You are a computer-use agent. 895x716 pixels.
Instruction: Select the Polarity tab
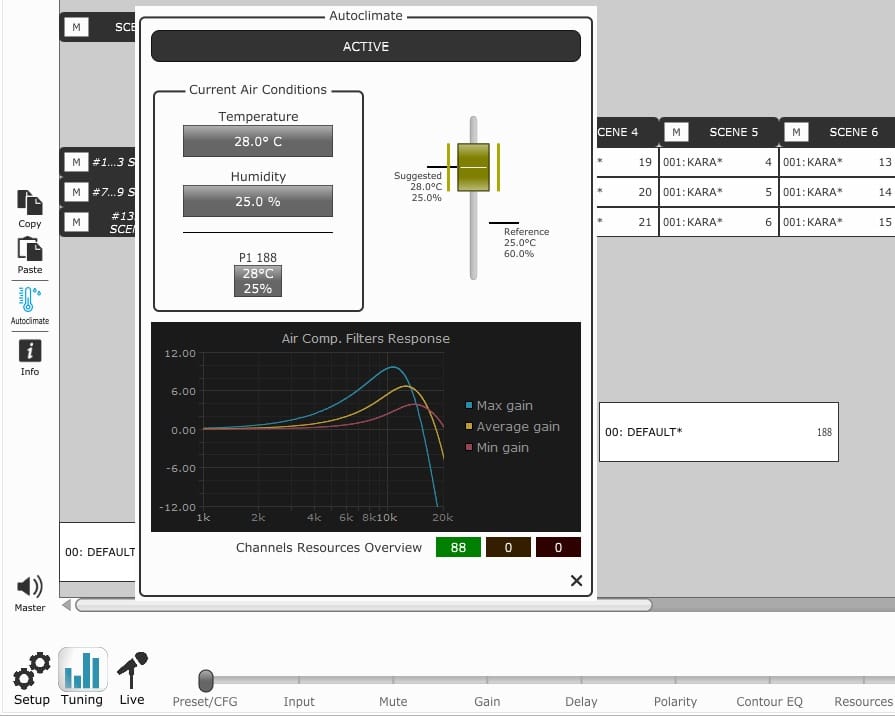(x=675, y=701)
